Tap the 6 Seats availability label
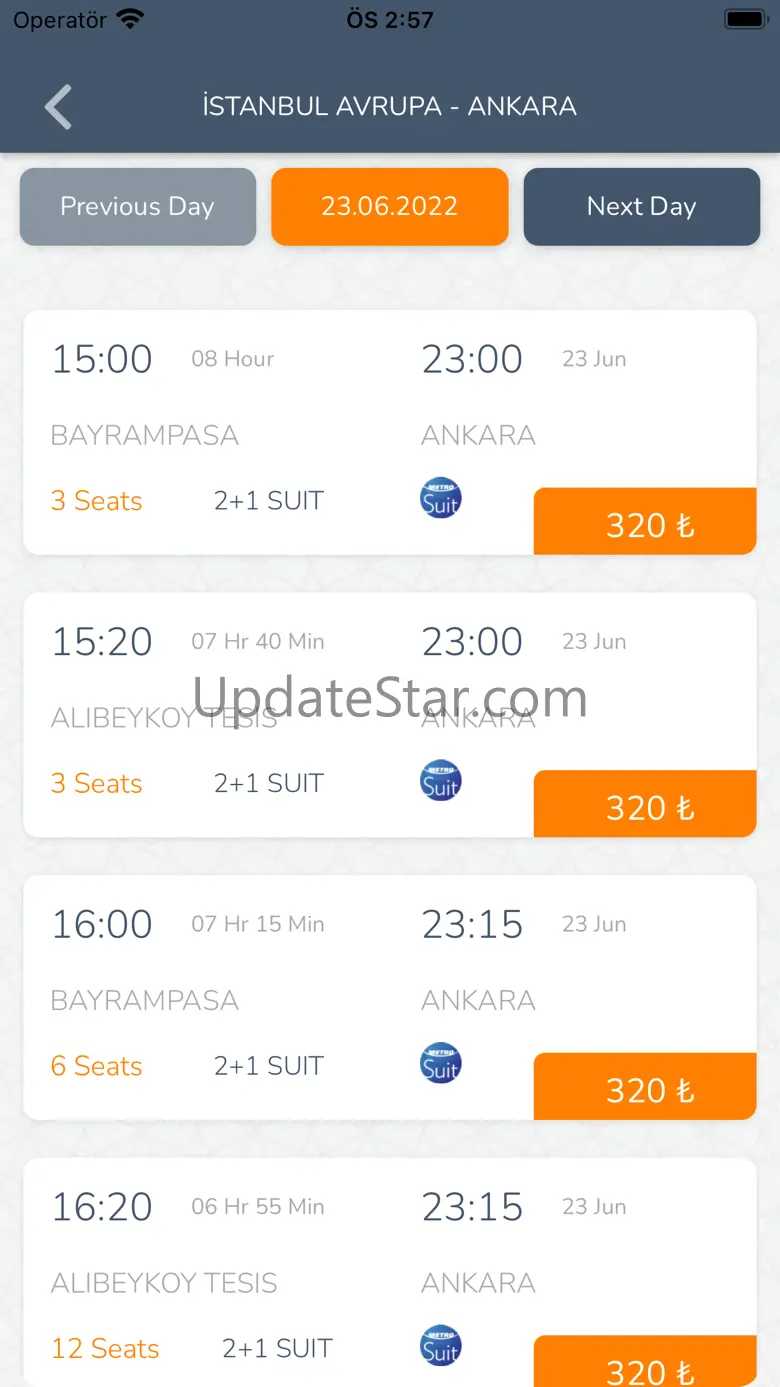Screen dimensions: 780x1387 point(96,1066)
